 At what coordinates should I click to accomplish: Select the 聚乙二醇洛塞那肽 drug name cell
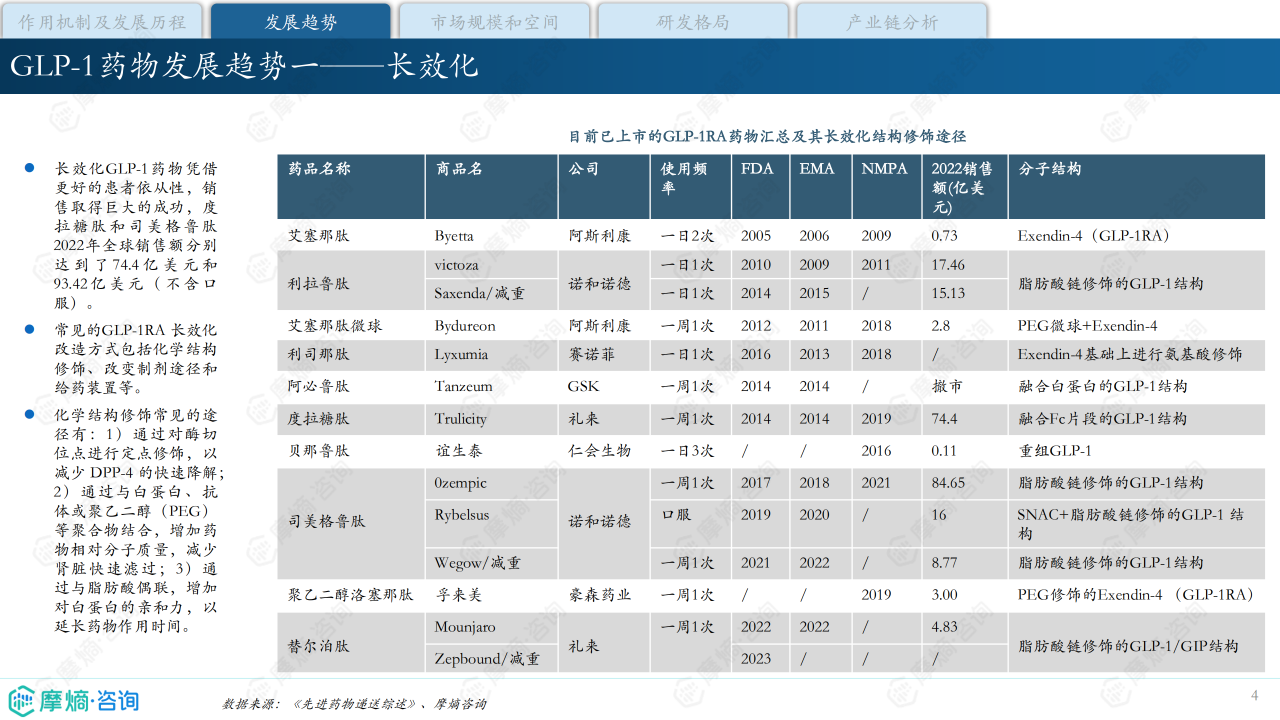[351, 595]
